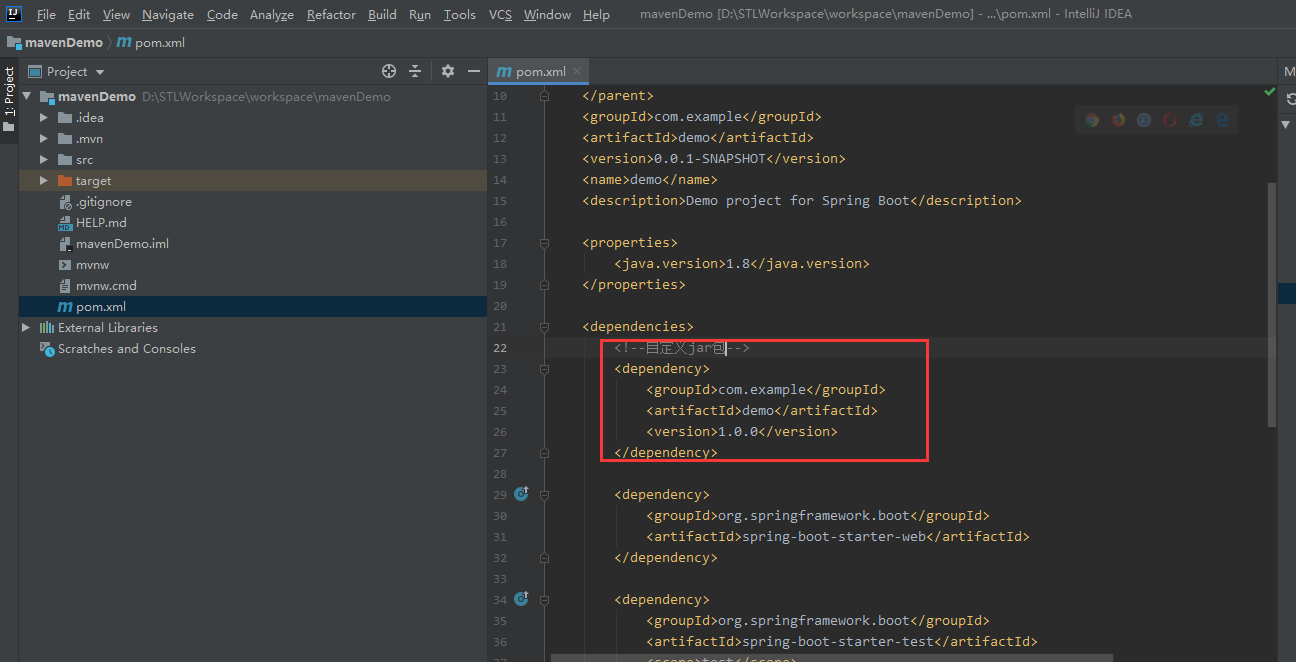Click the 1.0.0 version text on line 26
This screenshot has width=1296, height=662.
point(738,432)
